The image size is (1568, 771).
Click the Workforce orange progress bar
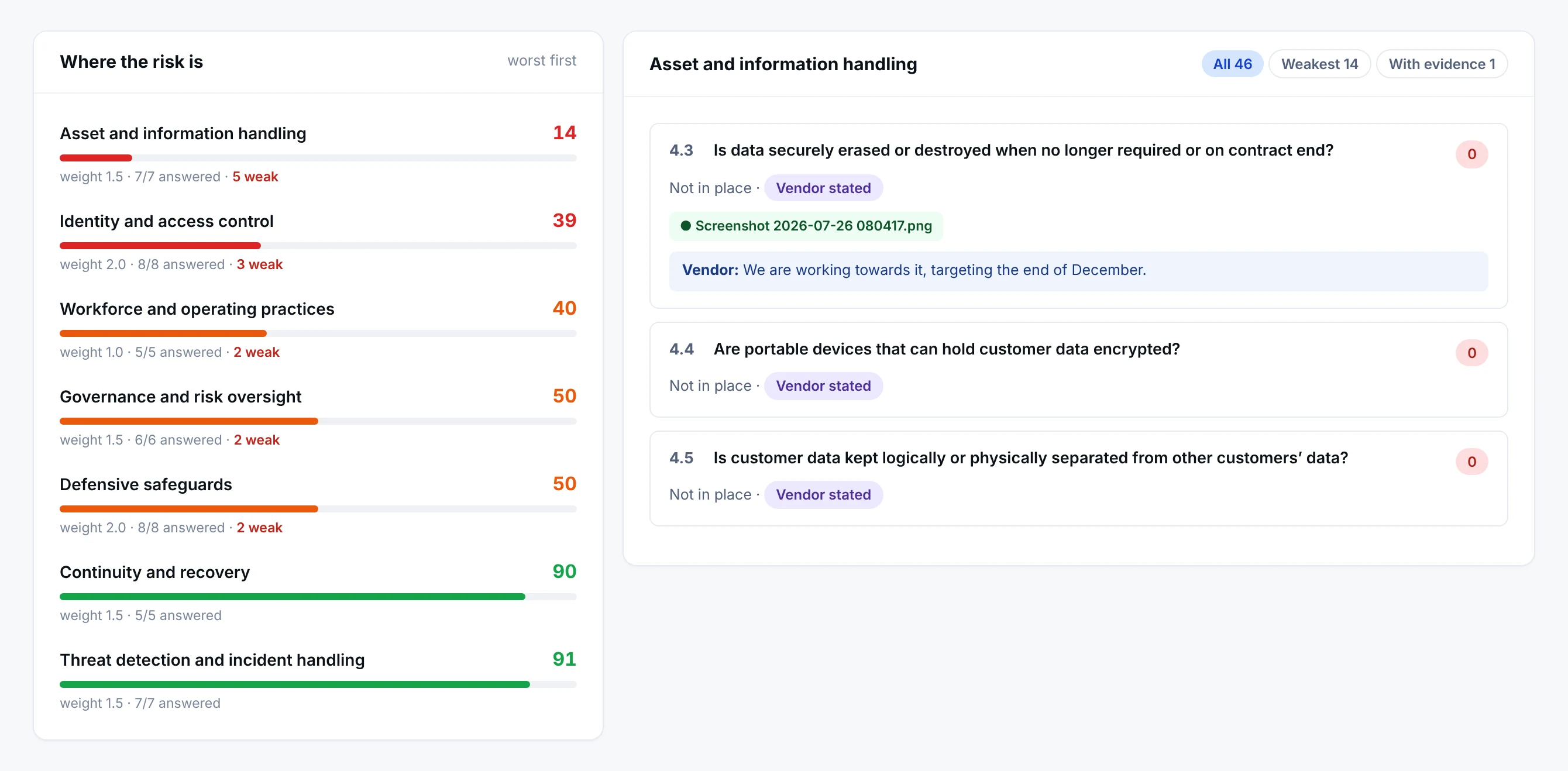[318, 333]
